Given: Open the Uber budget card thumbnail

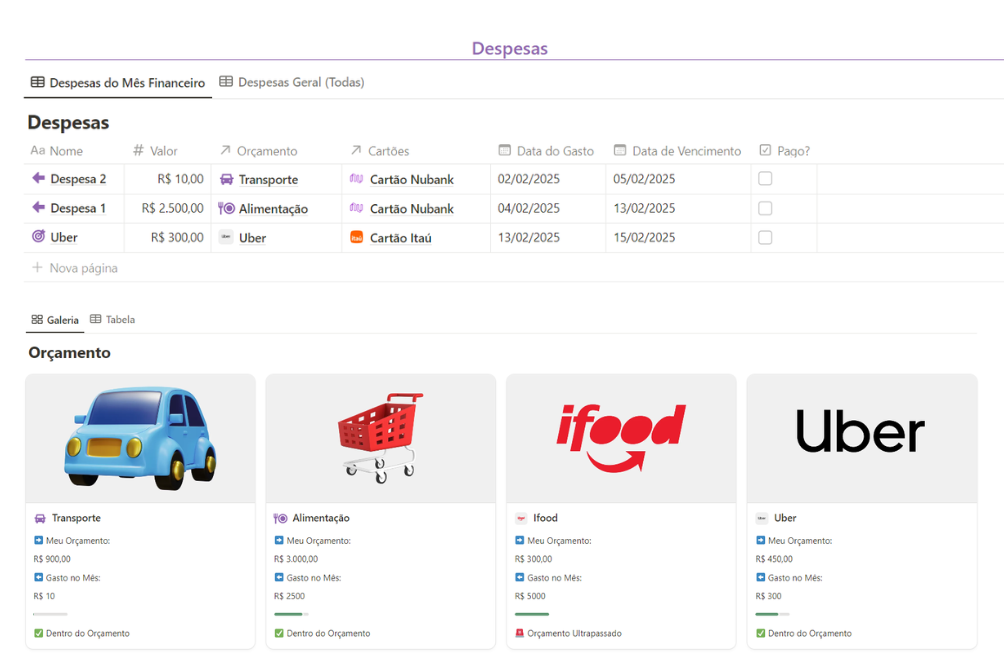Looking at the screenshot, I should click(861, 438).
